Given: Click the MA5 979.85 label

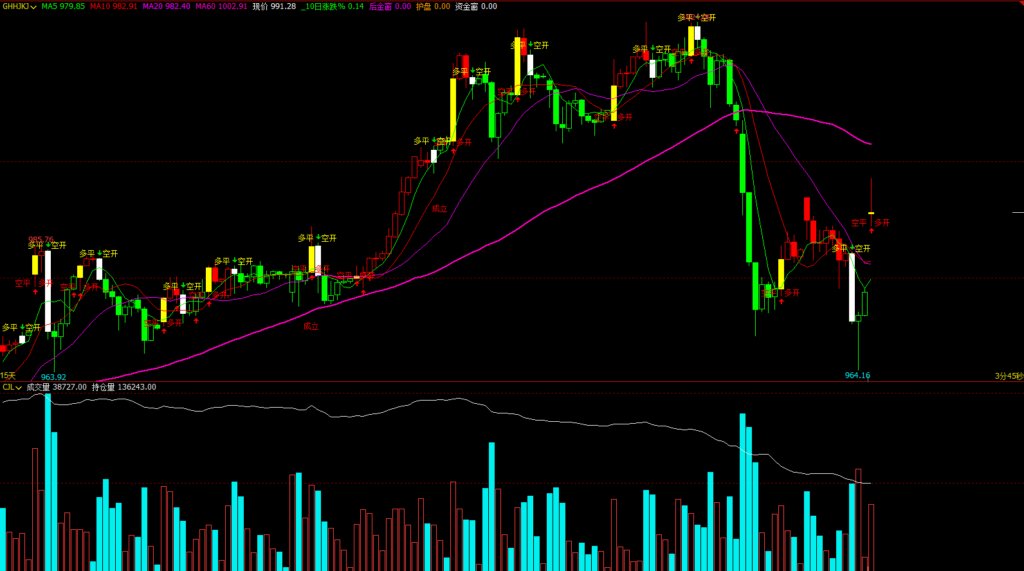Looking at the screenshot, I should pos(63,6).
